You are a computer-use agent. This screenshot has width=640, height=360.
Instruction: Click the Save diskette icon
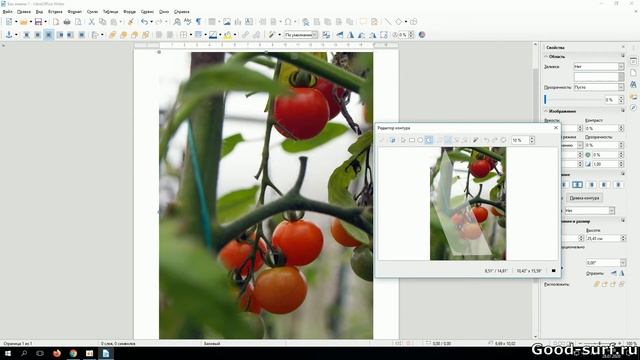point(38,22)
